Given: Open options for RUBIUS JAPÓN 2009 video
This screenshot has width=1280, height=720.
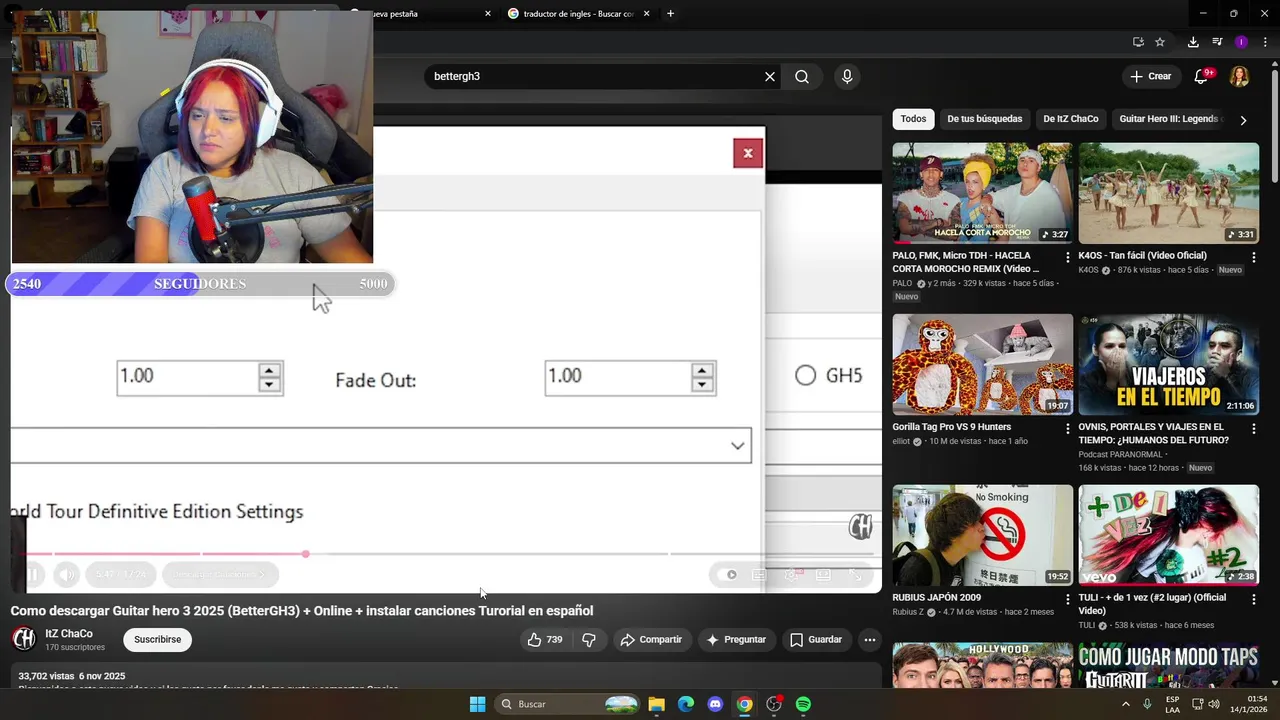Looking at the screenshot, I should pyautogui.click(x=1068, y=600).
